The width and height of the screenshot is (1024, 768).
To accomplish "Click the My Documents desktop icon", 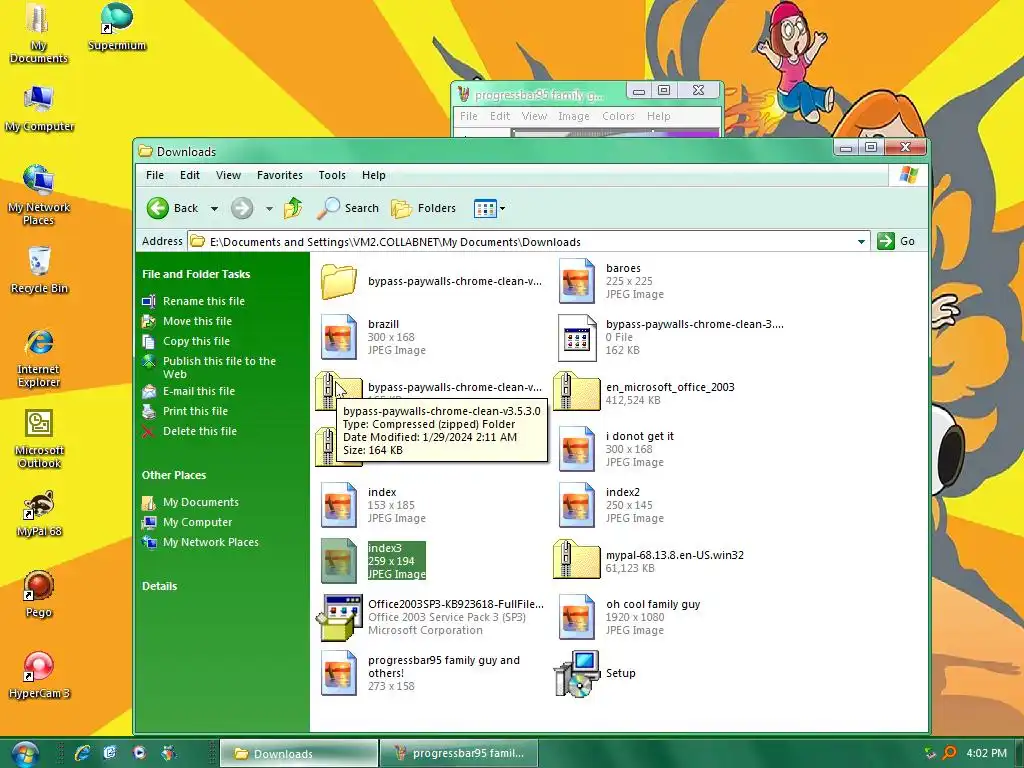I will click(x=39, y=33).
